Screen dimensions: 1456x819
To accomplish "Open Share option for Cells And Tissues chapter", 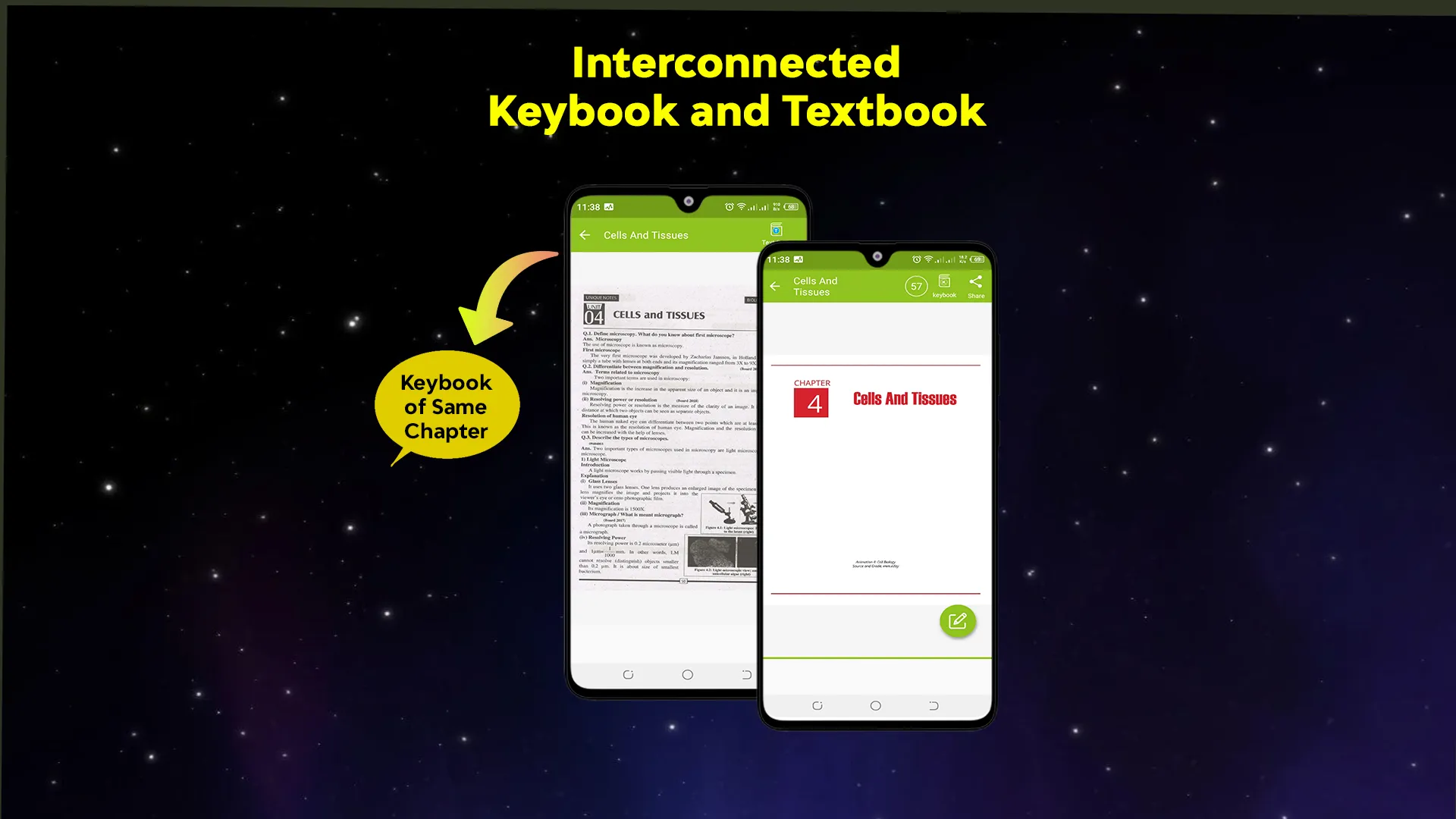I will pos(975,286).
